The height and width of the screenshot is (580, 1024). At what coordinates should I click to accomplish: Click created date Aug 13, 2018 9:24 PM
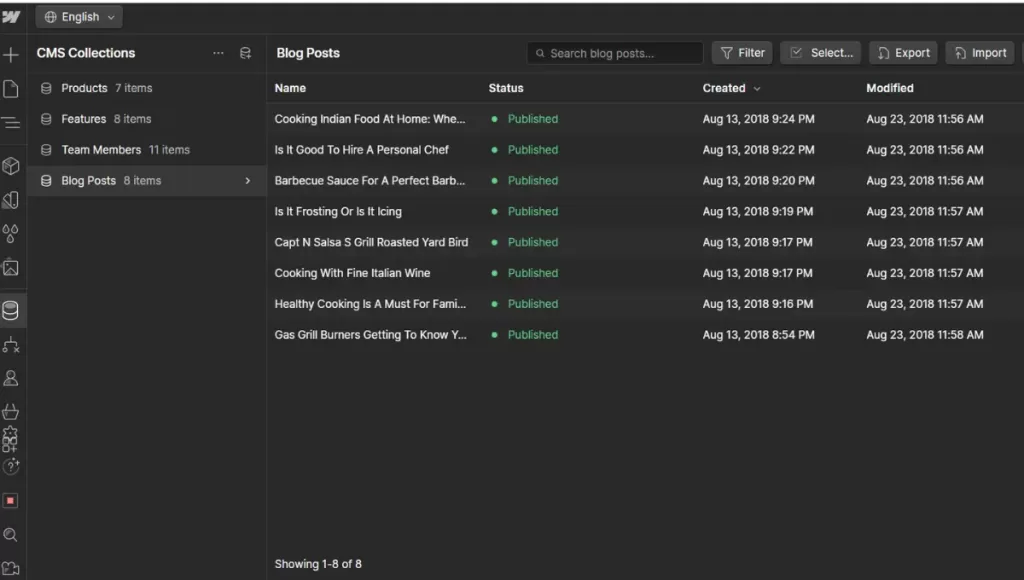[758, 119]
